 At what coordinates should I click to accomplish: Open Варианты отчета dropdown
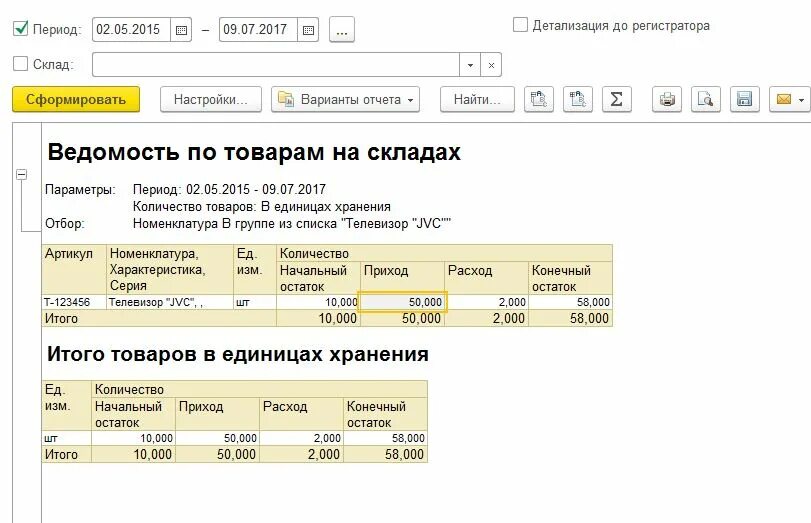pyautogui.click(x=346, y=99)
